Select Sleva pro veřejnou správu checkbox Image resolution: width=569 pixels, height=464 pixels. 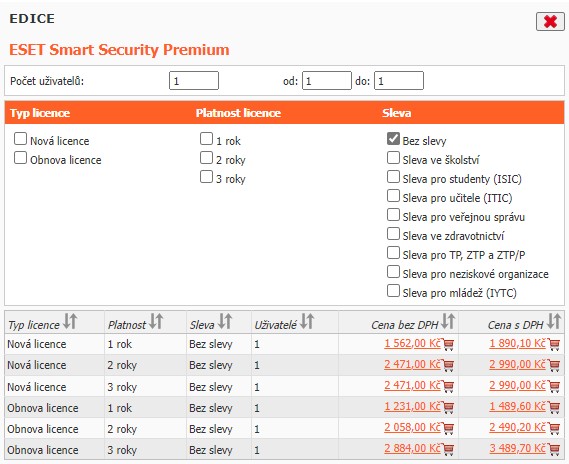point(393,215)
